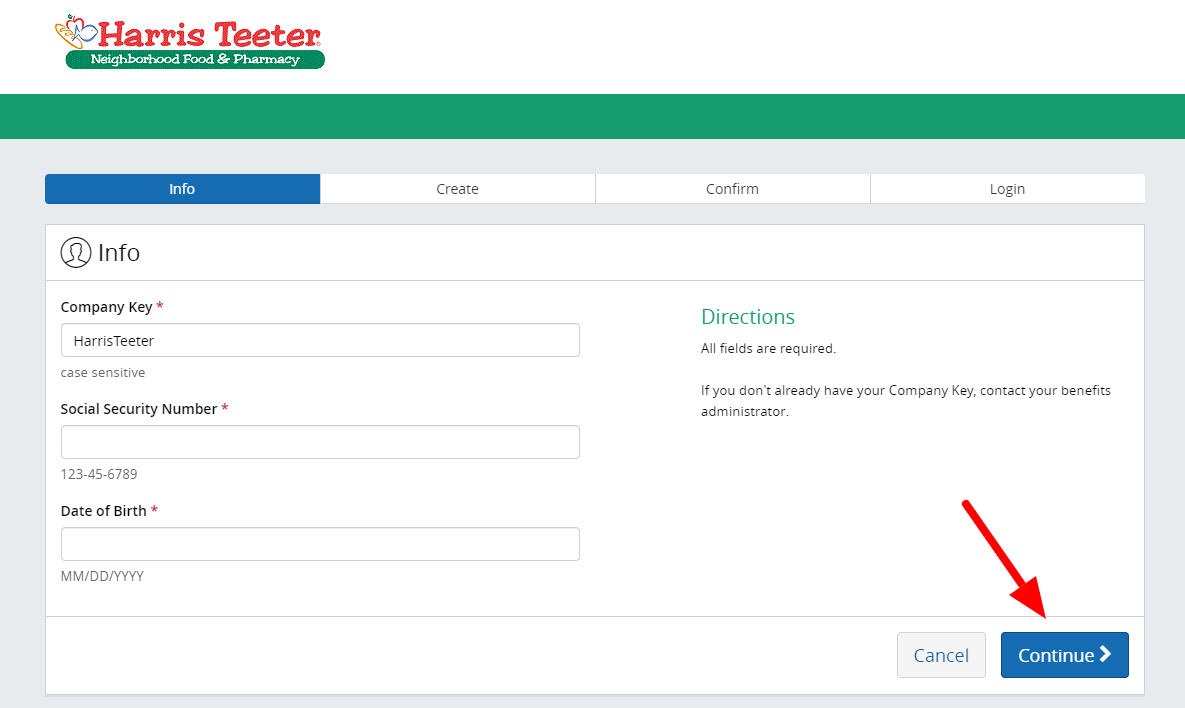Click the Harris Teeter logo

coord(190,42)
